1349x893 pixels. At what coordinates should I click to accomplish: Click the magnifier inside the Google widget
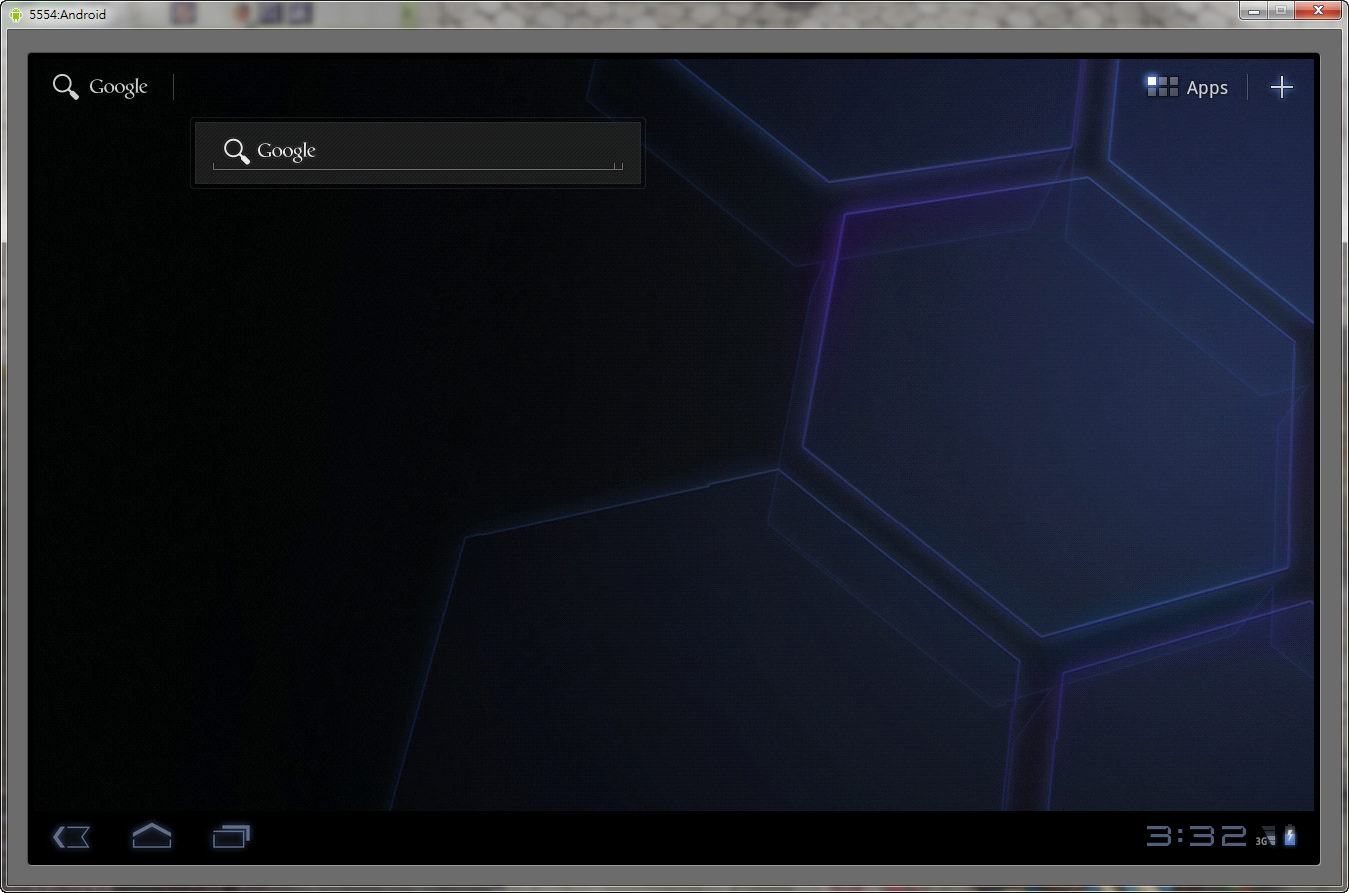pyautogui.click(x=236, y=151)
